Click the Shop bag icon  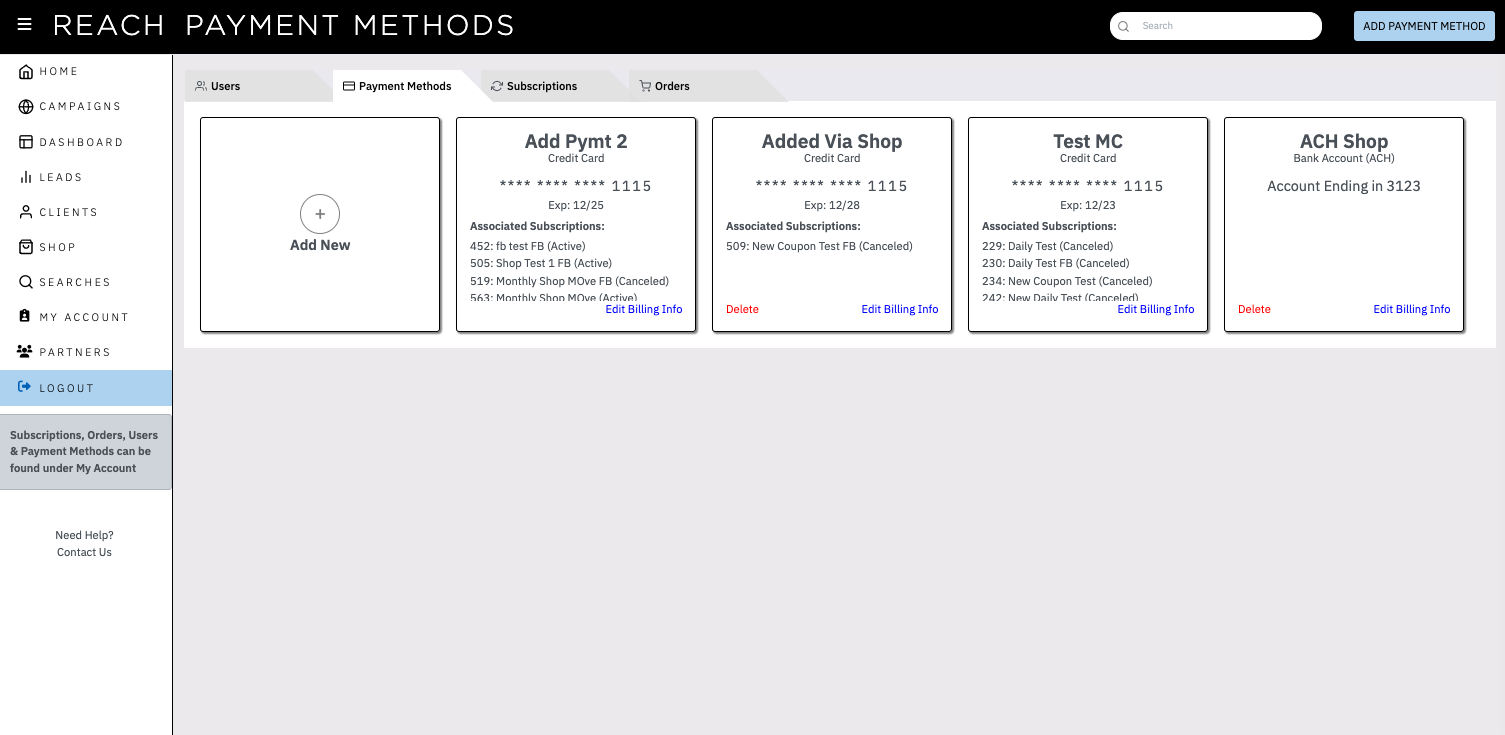pos(26,247)
